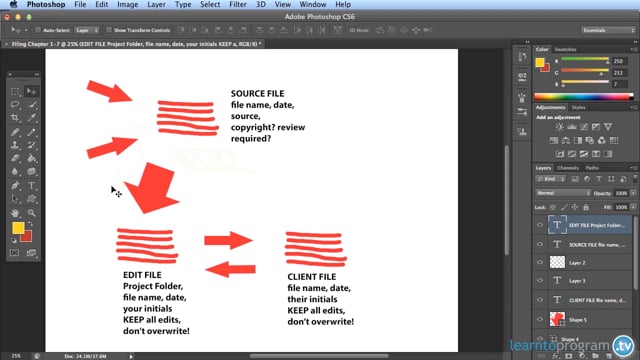Image resolution: width=640 pixels, height=360 pixels.
Task: Select the Custom Shape tool
Action: 31,199
